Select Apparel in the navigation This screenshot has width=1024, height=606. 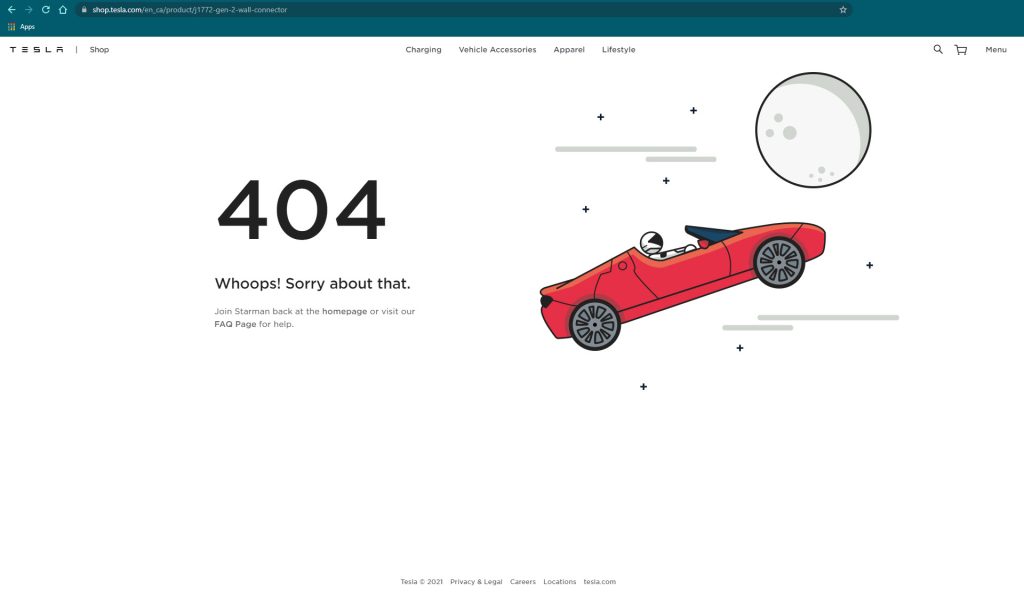click(x=569, y=50)
